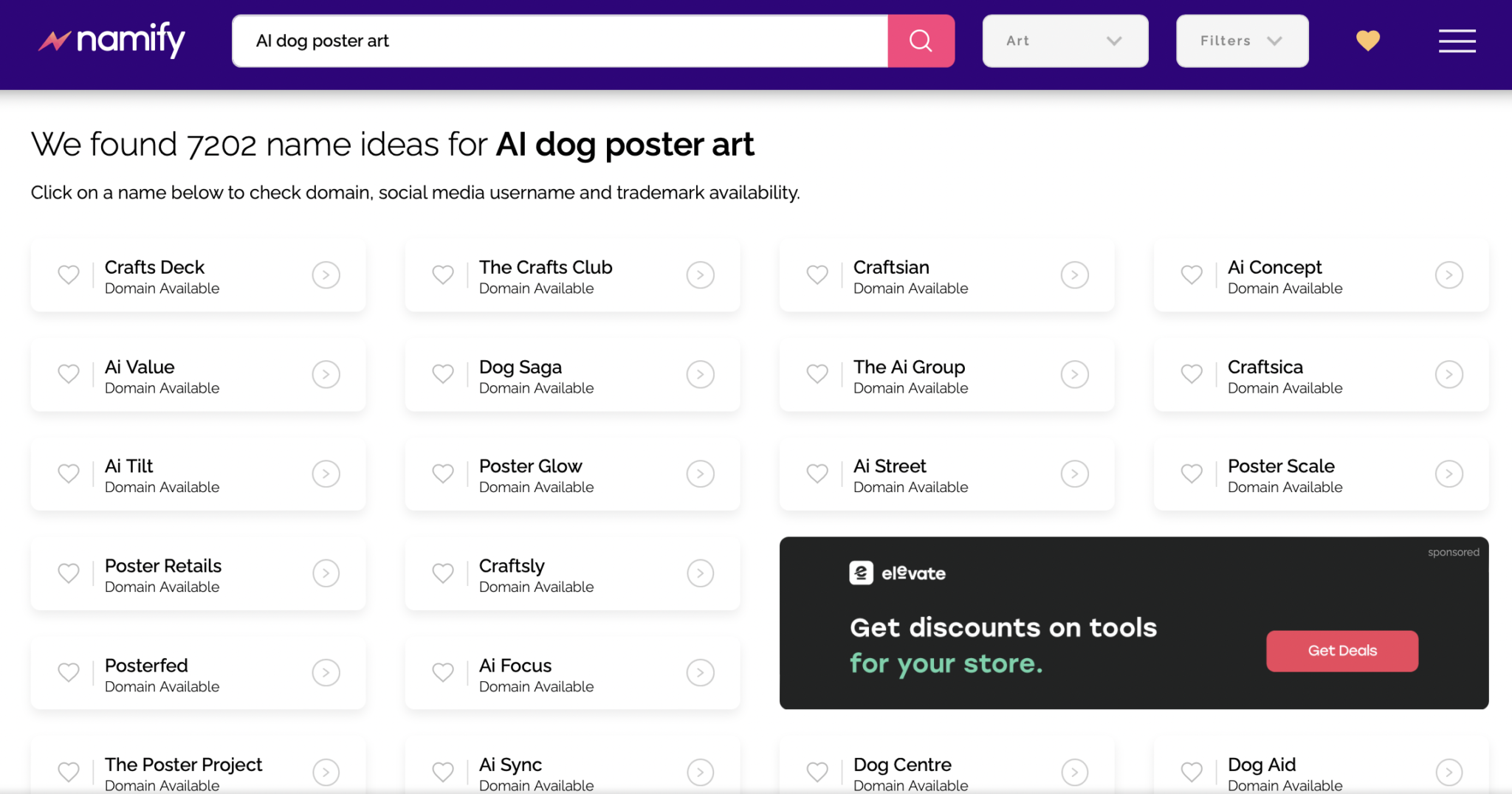Click the Get Deals button
The height and width of the screenshot is (794, 1512).
[x=1341, y=651]
